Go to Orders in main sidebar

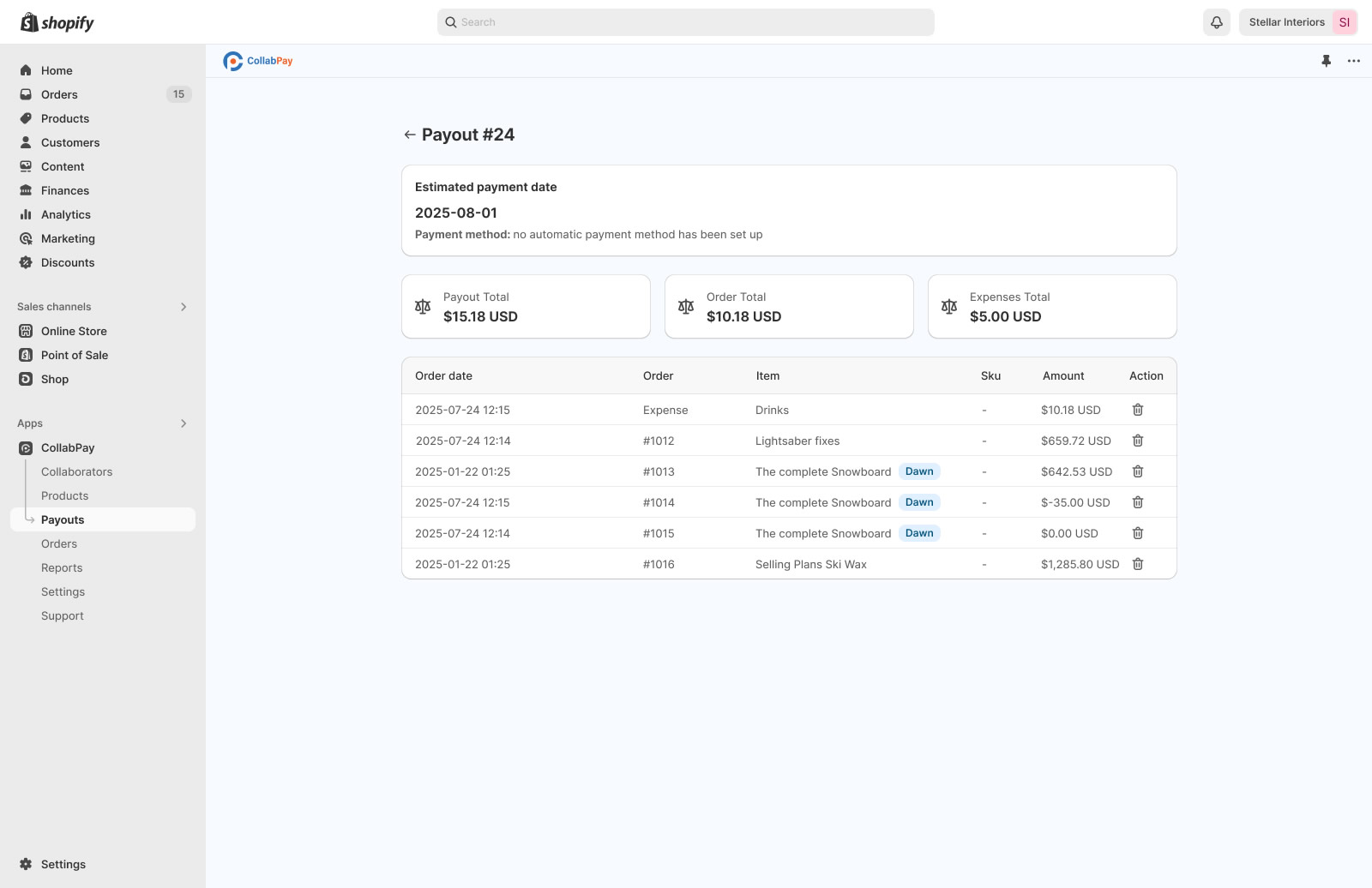59,94
